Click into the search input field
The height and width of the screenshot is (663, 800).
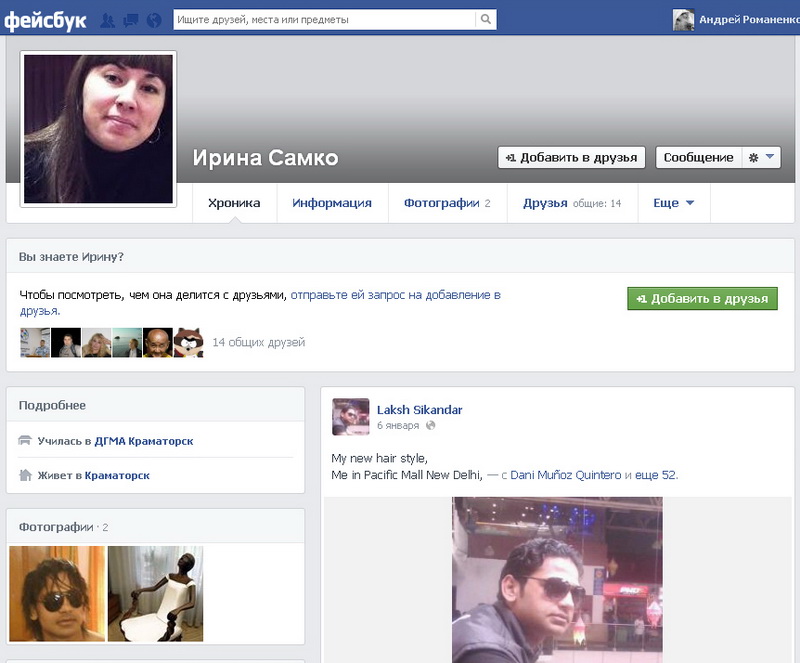click(323, 19)
